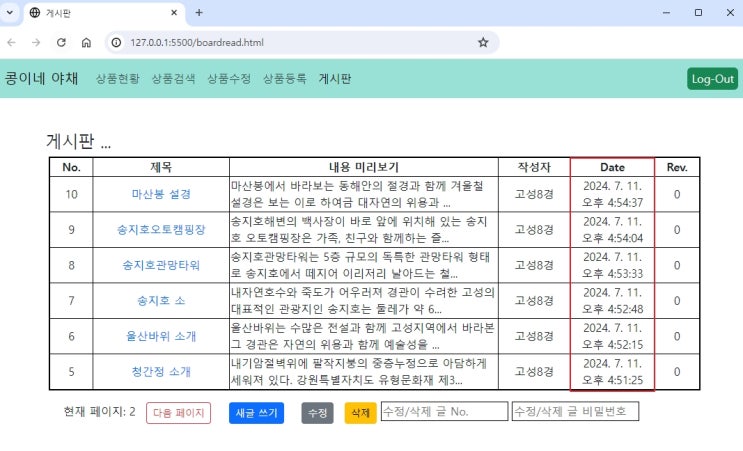Open post titled 송지호관망타워
743x451 pixels.
pos(161,265)
